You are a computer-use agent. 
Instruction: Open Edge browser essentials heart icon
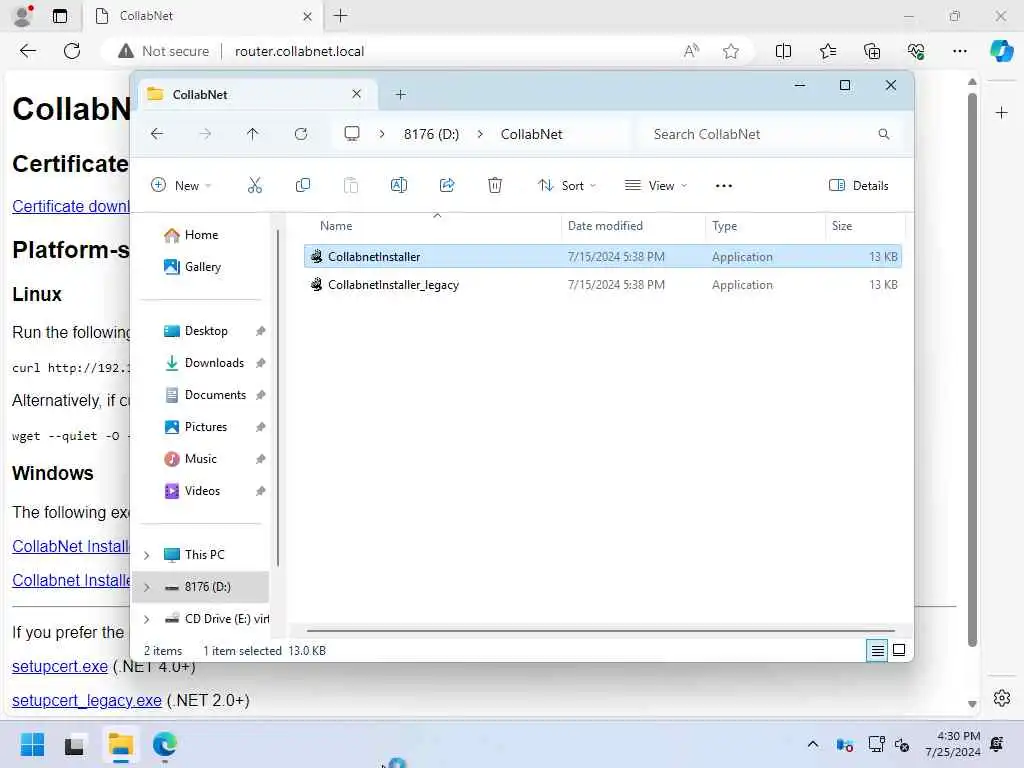click(916, 51)
